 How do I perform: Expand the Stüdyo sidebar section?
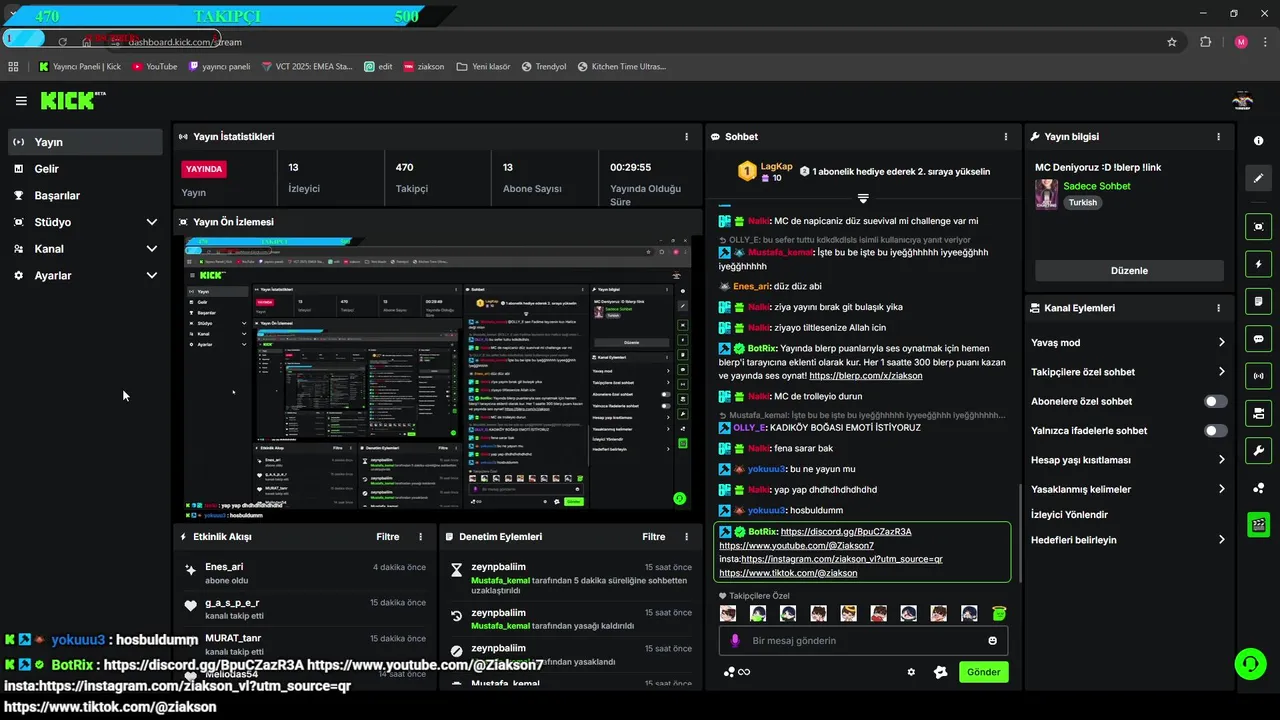[x=85, y=222]
